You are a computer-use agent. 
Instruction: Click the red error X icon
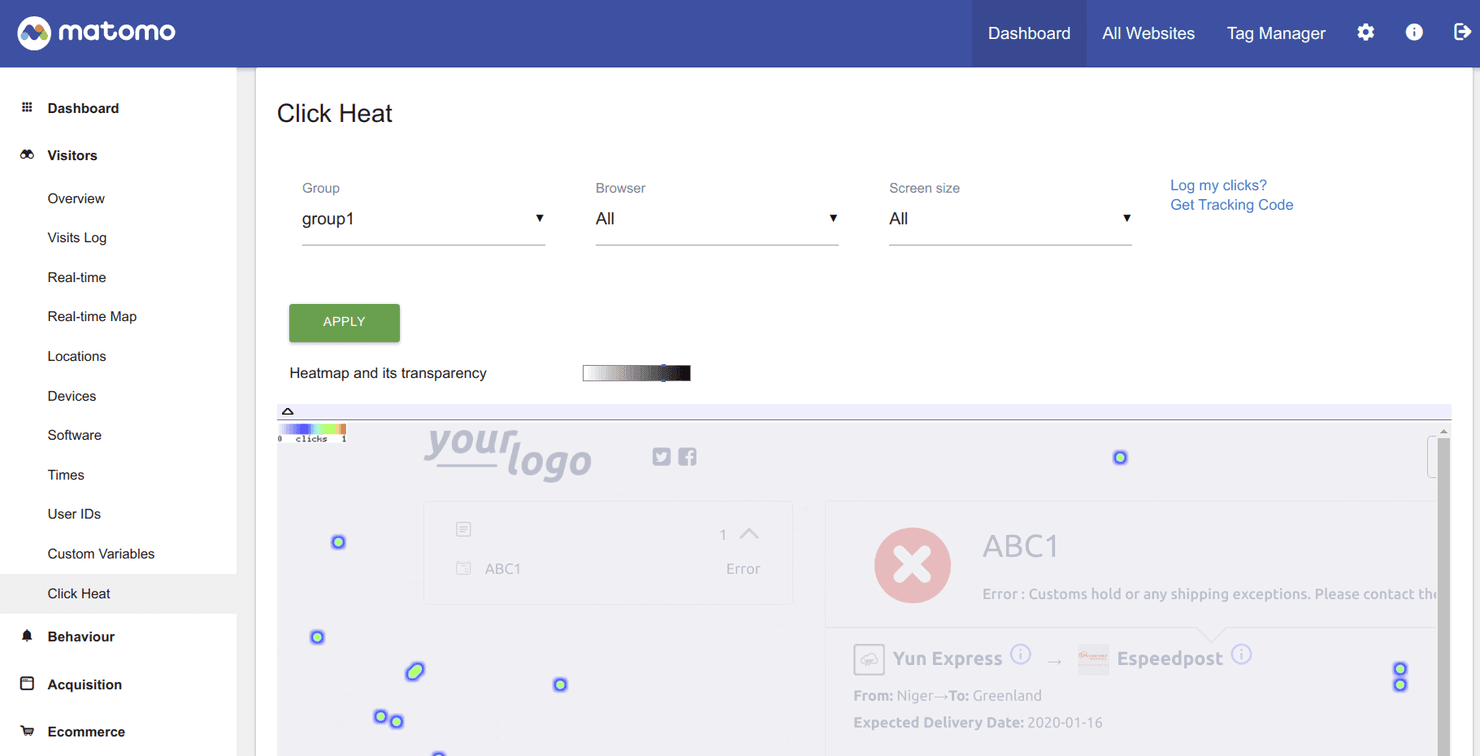click(x=912, y=565)
